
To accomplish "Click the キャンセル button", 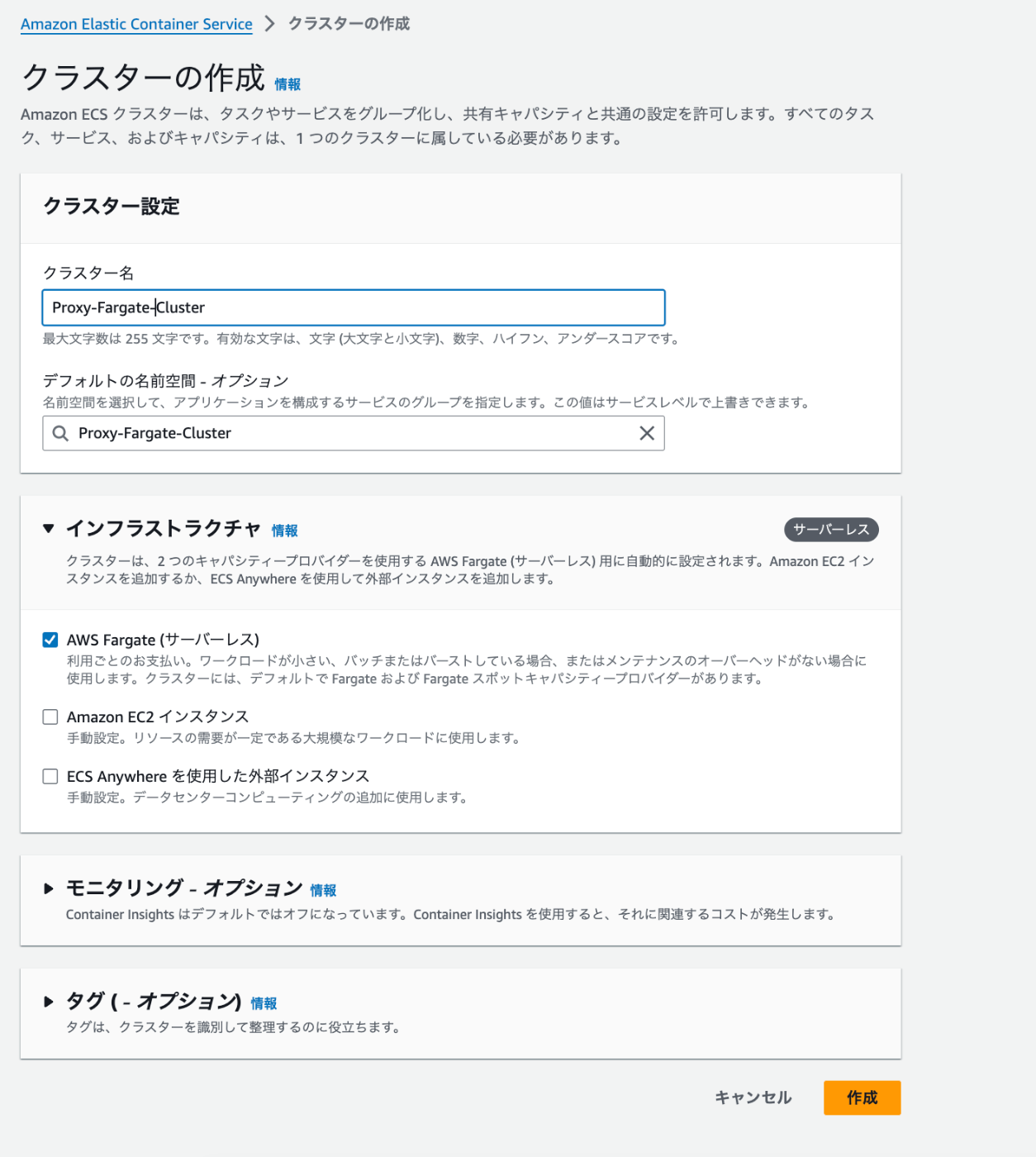I will [x=753, y=1097].
